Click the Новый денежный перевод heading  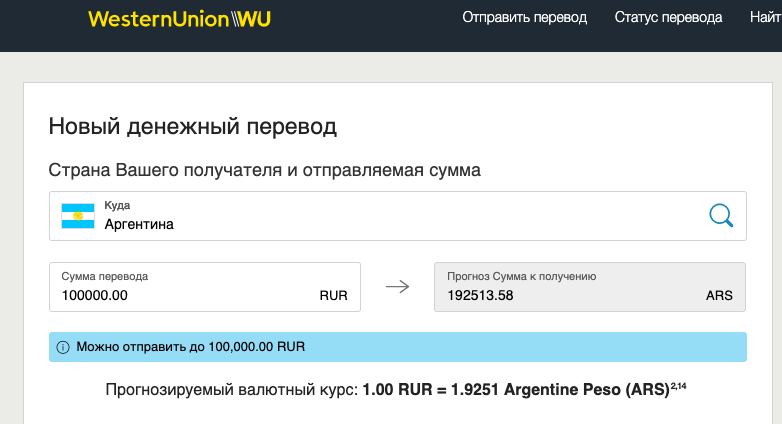click(x=193, y=127)
